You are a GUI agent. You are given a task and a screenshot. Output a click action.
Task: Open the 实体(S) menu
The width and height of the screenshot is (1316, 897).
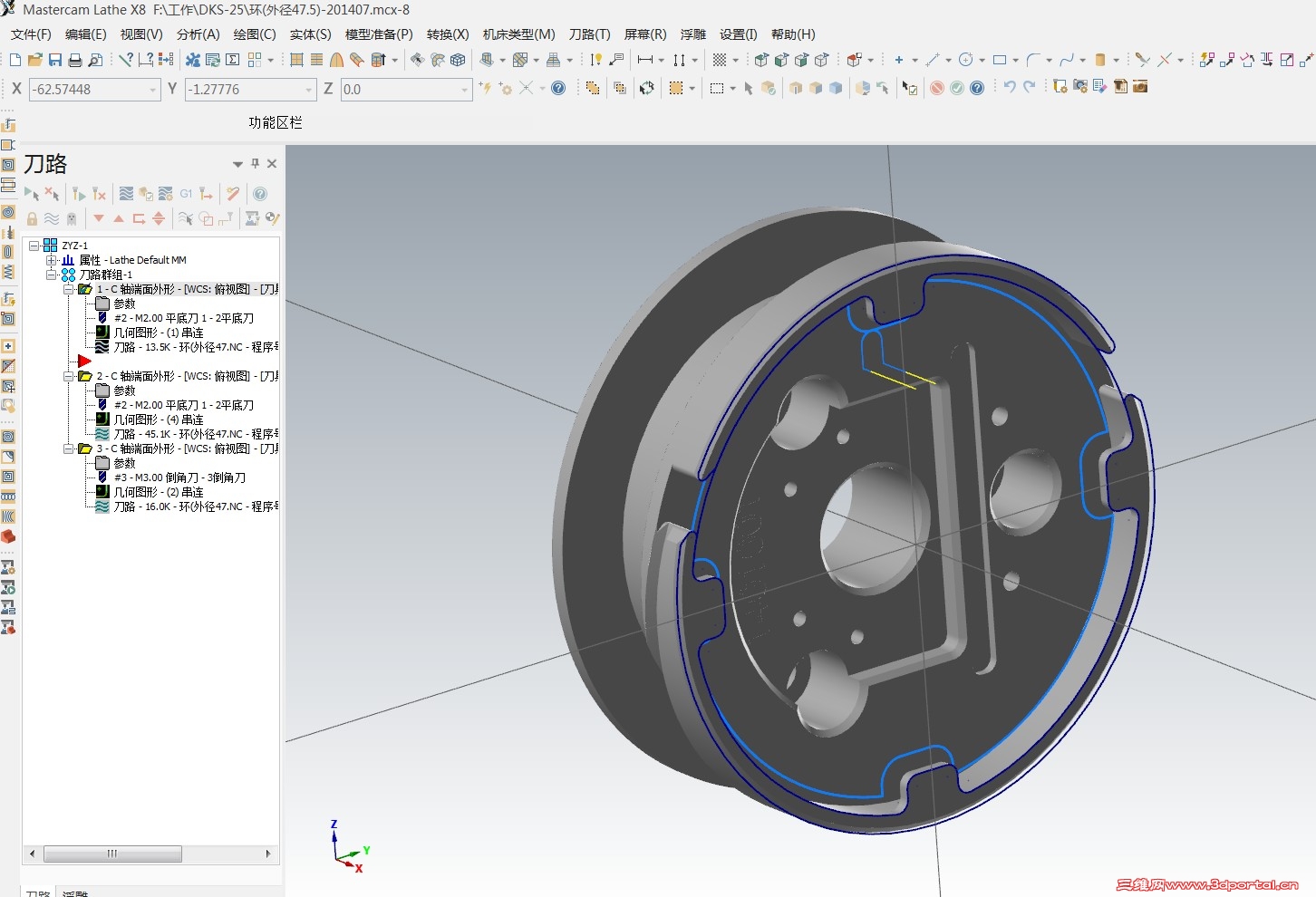click(x=311, y=34)
